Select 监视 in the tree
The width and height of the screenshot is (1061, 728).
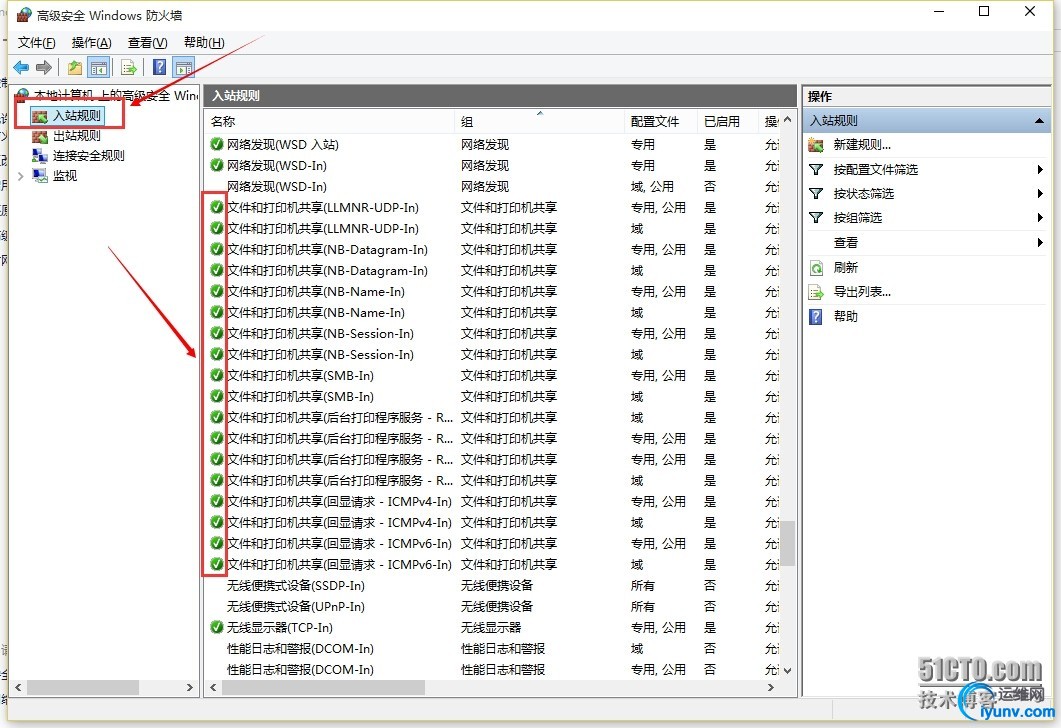tap(65, 176)
